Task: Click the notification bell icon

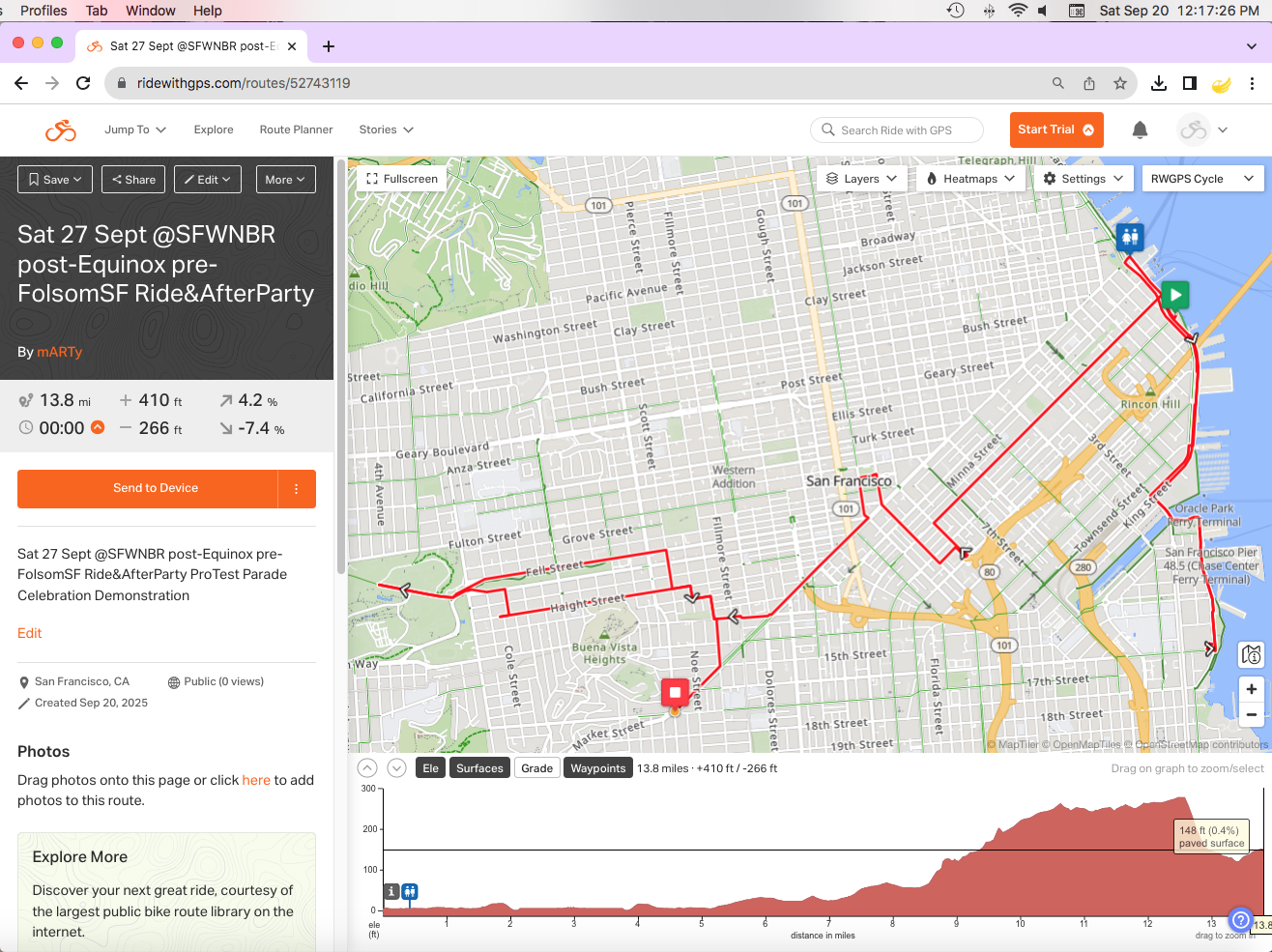Action: tap(1140, 130)
